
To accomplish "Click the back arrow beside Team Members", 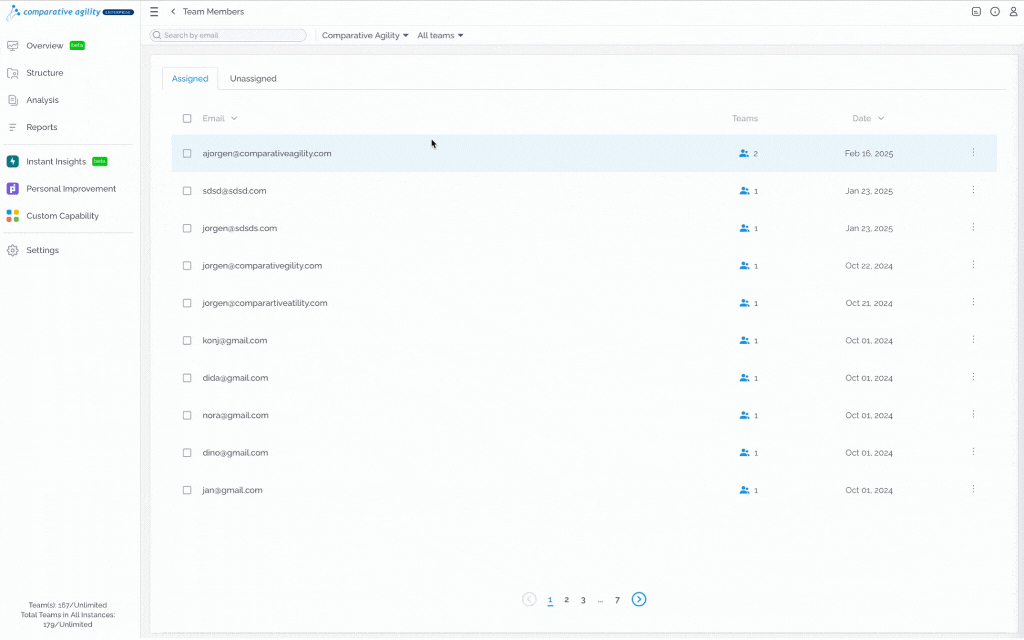I will coord(173,12).
